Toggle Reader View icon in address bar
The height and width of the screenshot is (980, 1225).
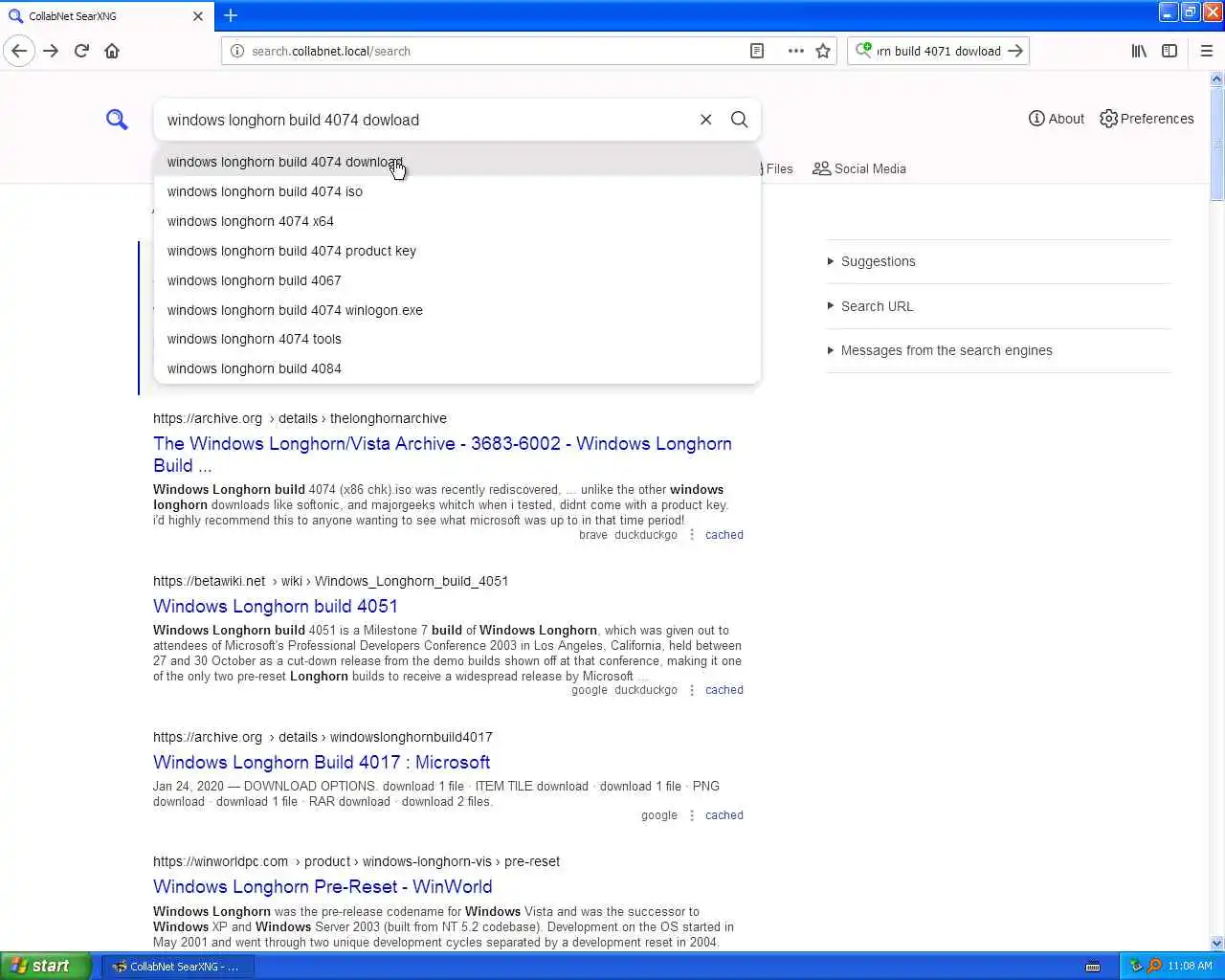point(757,51)
